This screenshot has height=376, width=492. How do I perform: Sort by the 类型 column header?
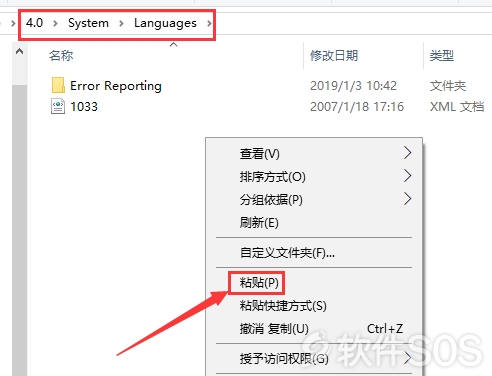coord(442,55)
